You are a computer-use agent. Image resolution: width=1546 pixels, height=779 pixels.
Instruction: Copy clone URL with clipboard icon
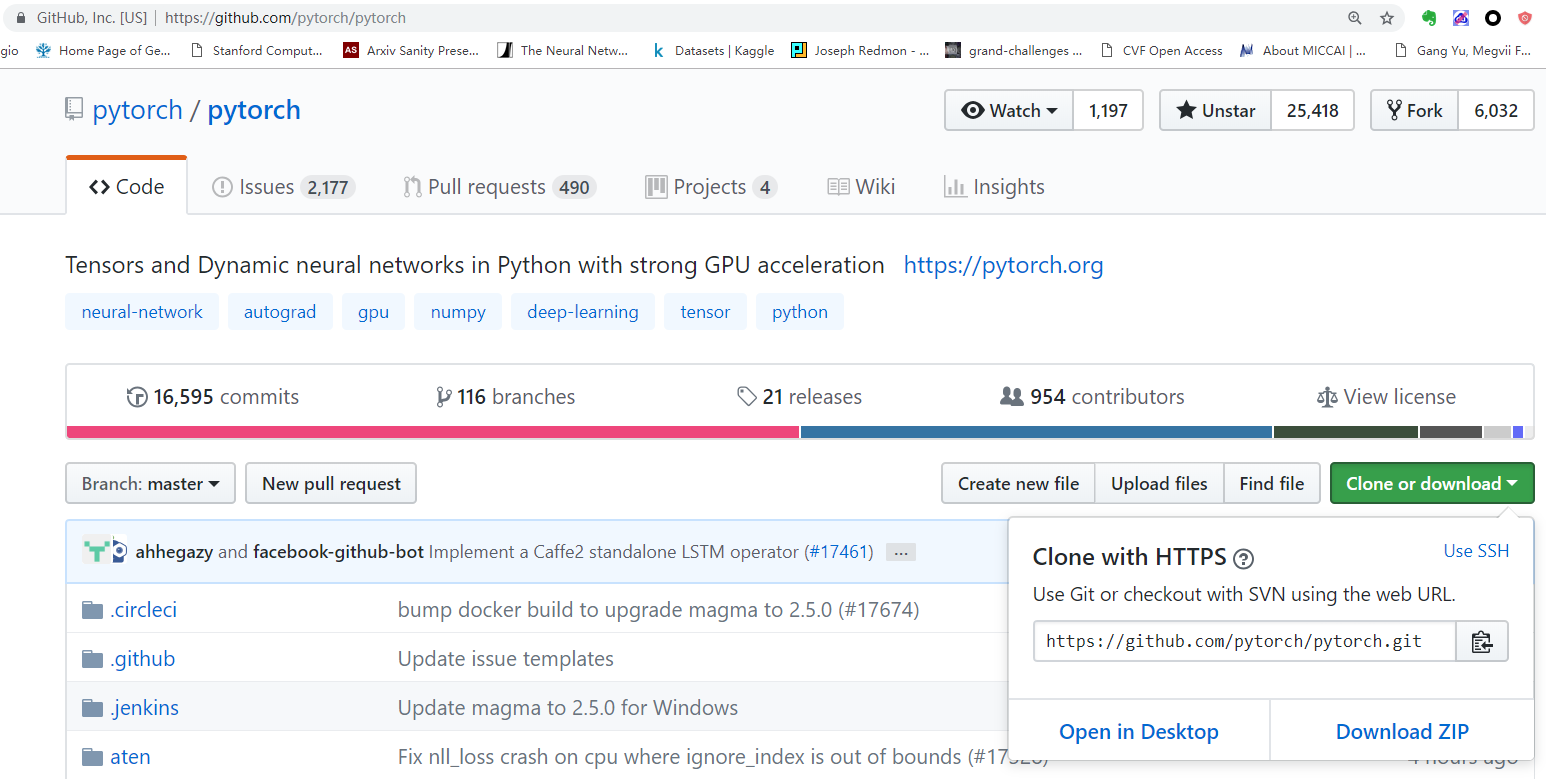(1482, 642)
